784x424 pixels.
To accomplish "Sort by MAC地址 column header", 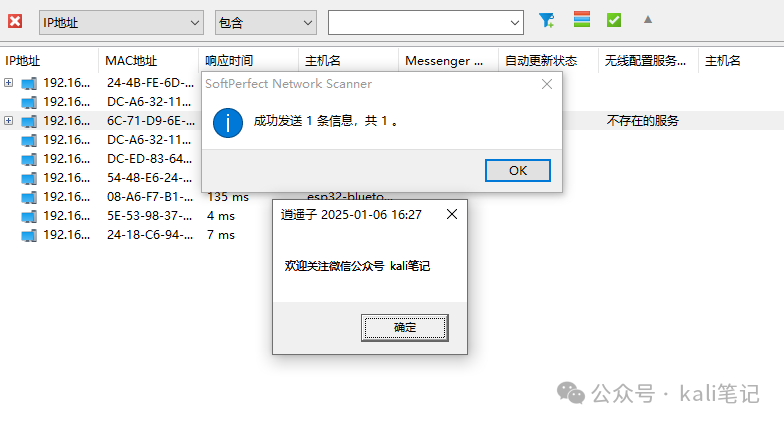I will pyautogui.click(x=148, y=60).
